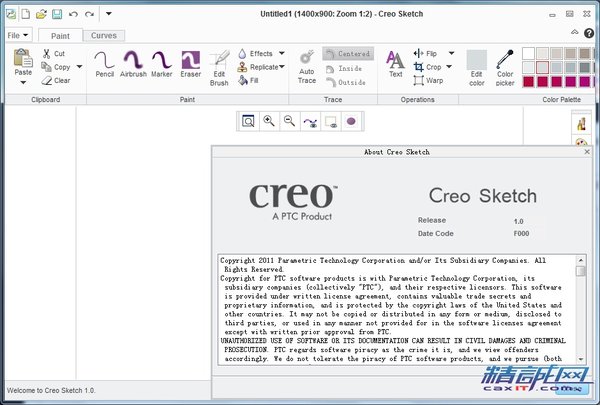Click the save floppy disk icon

[57, 14]
